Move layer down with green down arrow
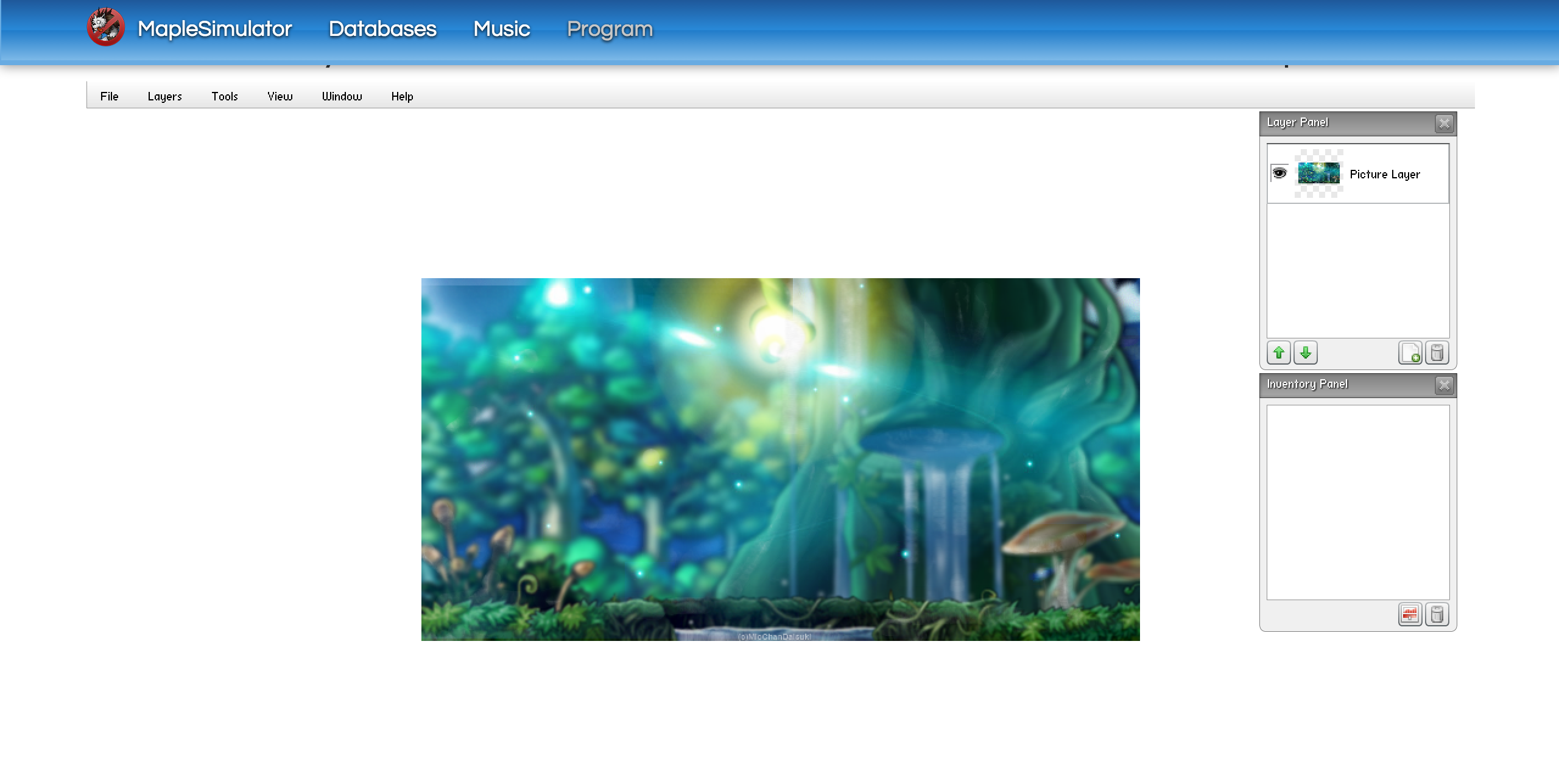Viewport: 1559px width, 784px height. pyautogui.click(x=1306, y=353)
